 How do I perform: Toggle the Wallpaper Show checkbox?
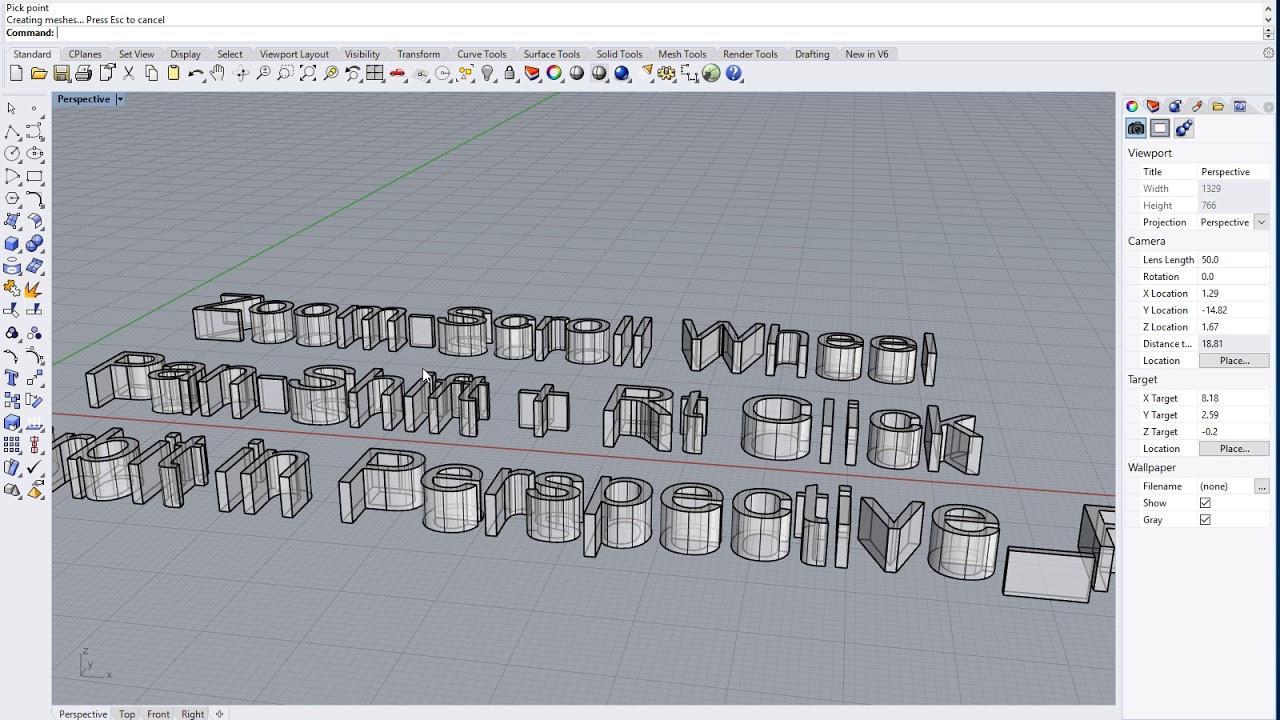pyautogui.click(x=1205, y=503)
